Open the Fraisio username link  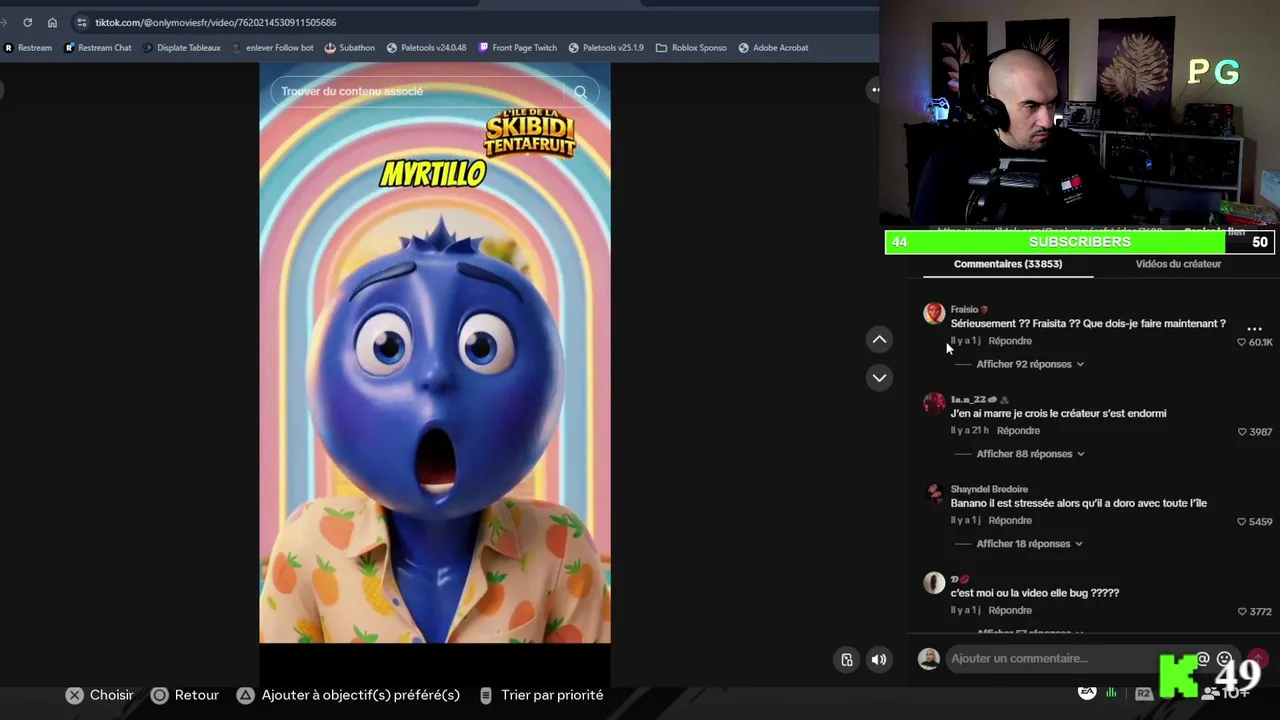(x=964, y=309)
